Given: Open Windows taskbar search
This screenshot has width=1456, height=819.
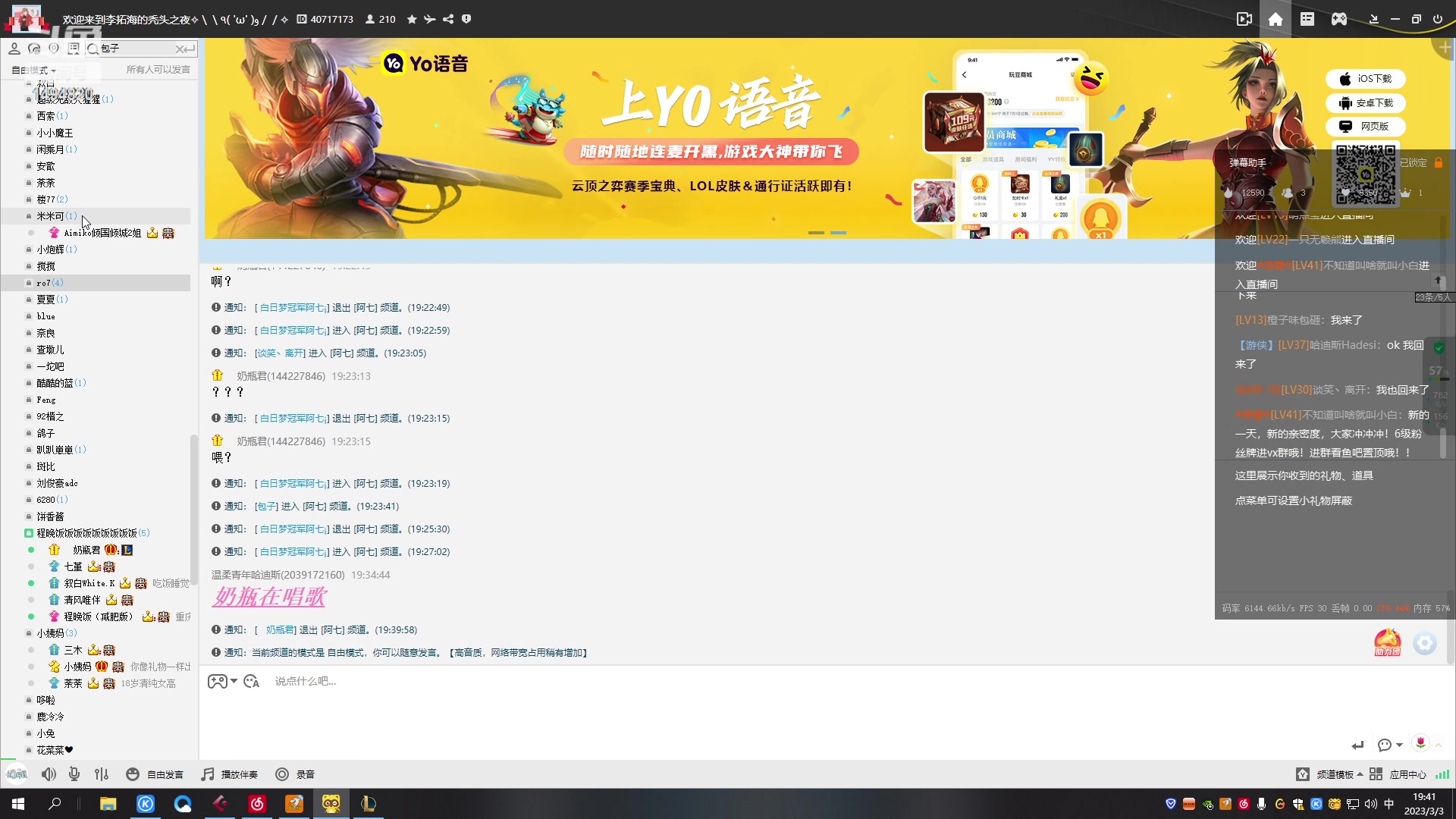Looking at the screenshot, I should pos(55,804).
